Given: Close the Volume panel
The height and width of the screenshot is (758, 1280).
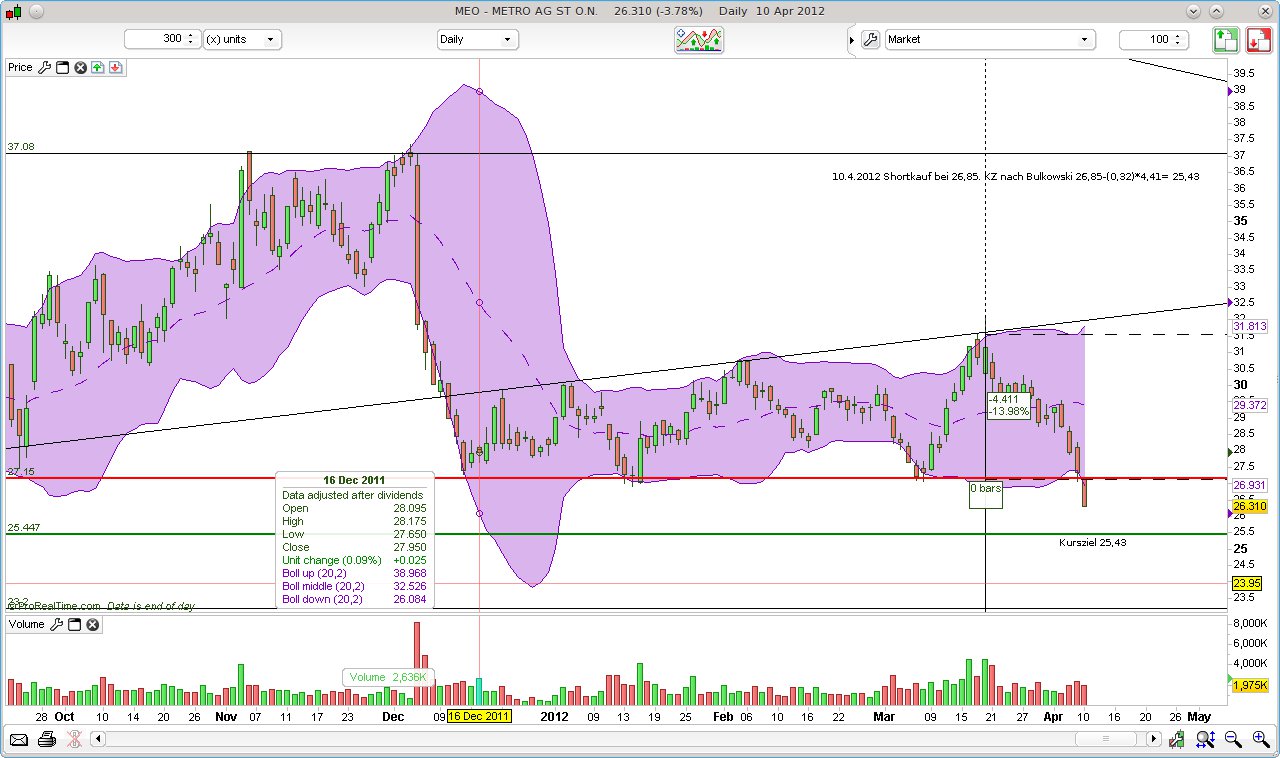Looking at the screenshot, I should [91, 624].
